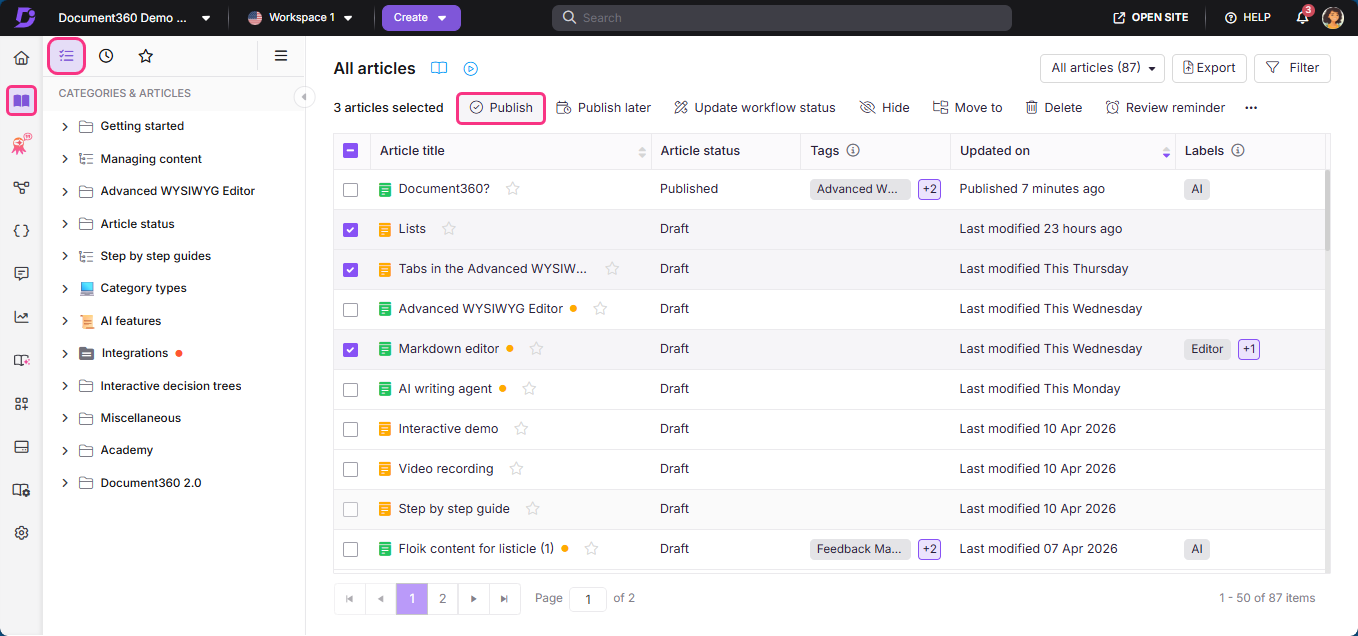Select Update workflow status in the toolbar
Screen dimensions: 1358x636
click(754, 107)
